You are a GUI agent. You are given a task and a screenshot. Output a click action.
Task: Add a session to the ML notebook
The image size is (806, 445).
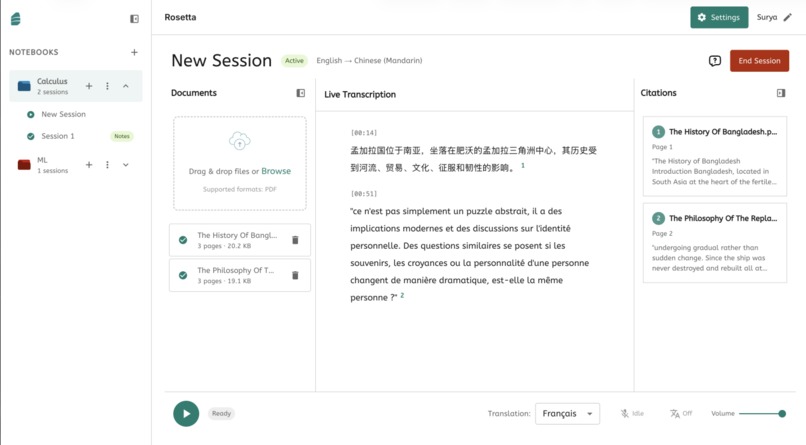pyautogui.click(x=89, y=164)
